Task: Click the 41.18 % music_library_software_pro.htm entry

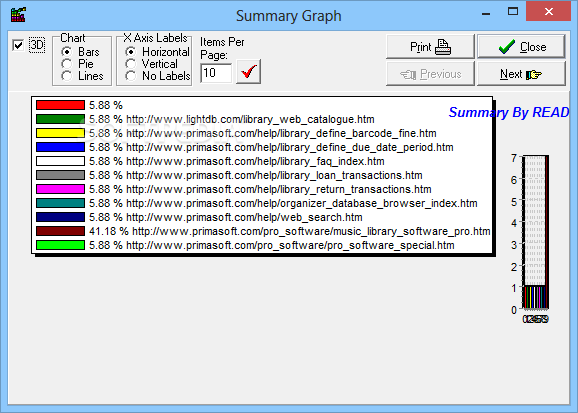Action: (290, 232)
